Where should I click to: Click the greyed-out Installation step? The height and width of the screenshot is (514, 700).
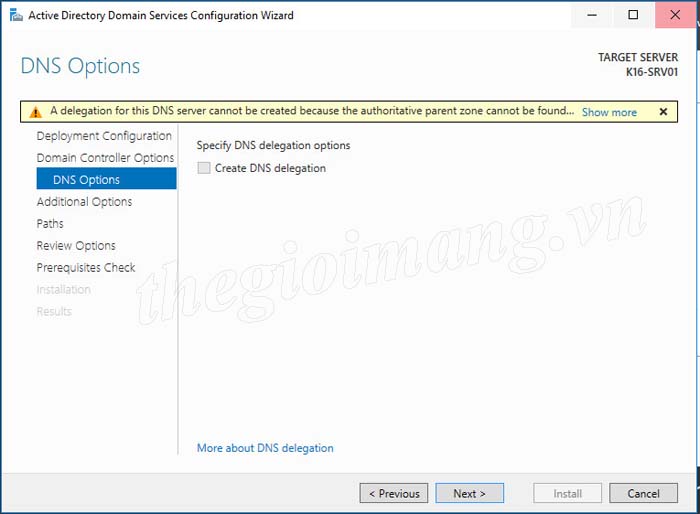(63, 290)
